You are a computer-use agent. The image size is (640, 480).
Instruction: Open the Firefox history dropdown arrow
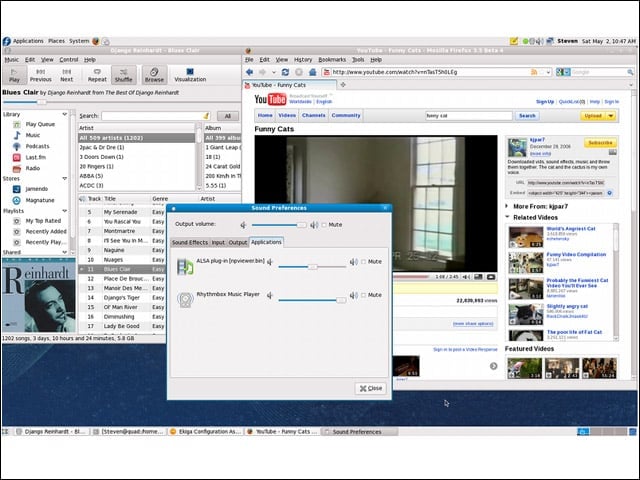(x=274, y=72)
